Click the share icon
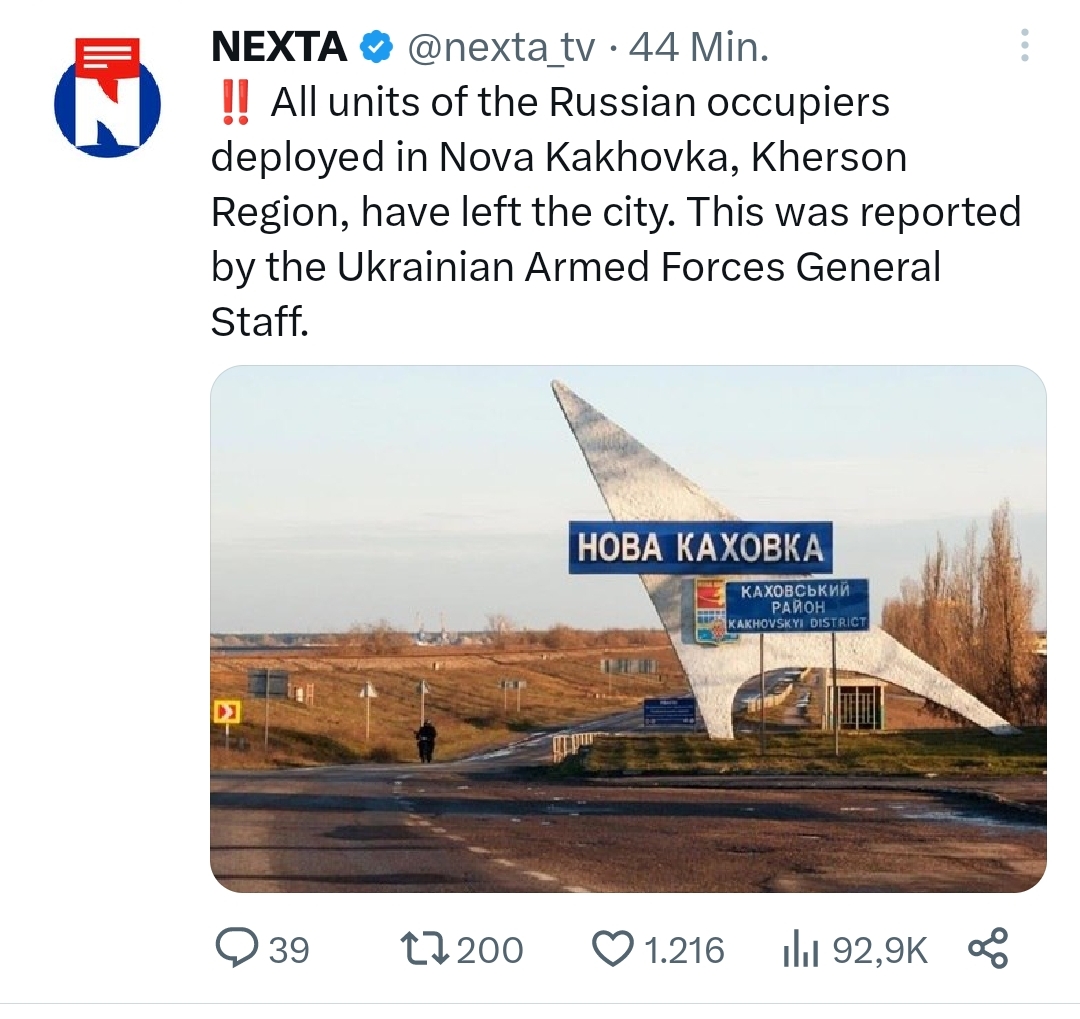Screen dimensions: 1080x1019 (x=988, y=948)
